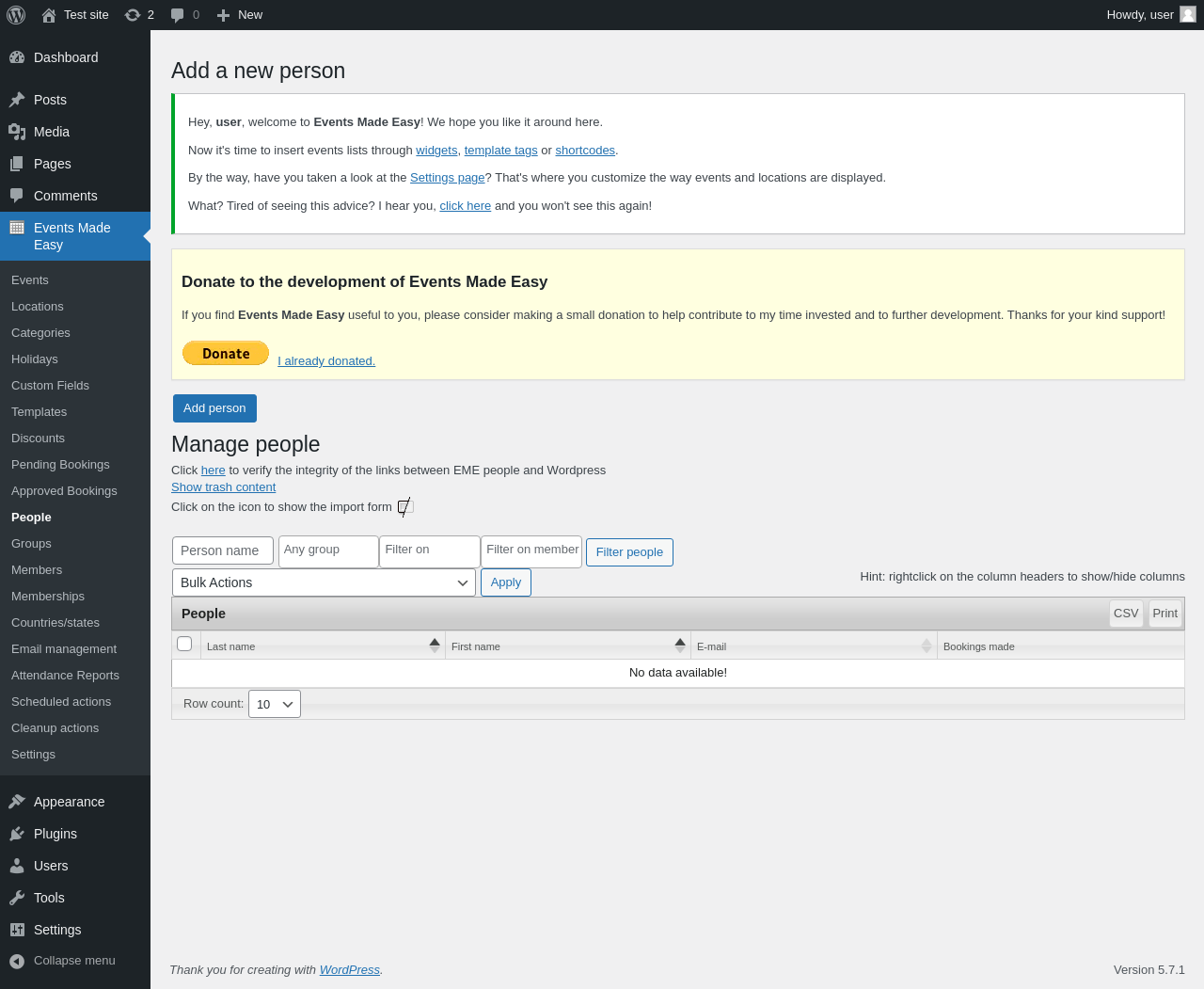This screenshot has width=1204, height=989.
Task: Open the Test site home link
Action: coord(75,15)
